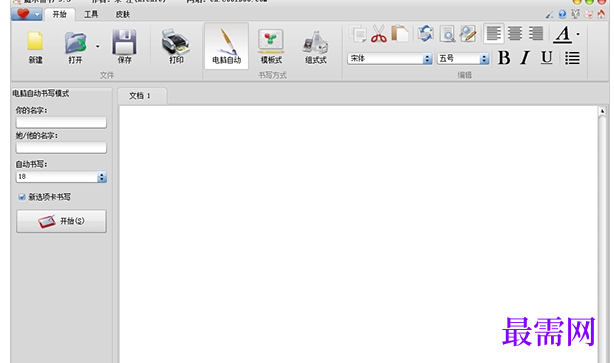Image resolution: width=614 pixels, height=363 pixels.
Task: Open the 宋体 font name dropdown
Action: click(x=427, y=59)
